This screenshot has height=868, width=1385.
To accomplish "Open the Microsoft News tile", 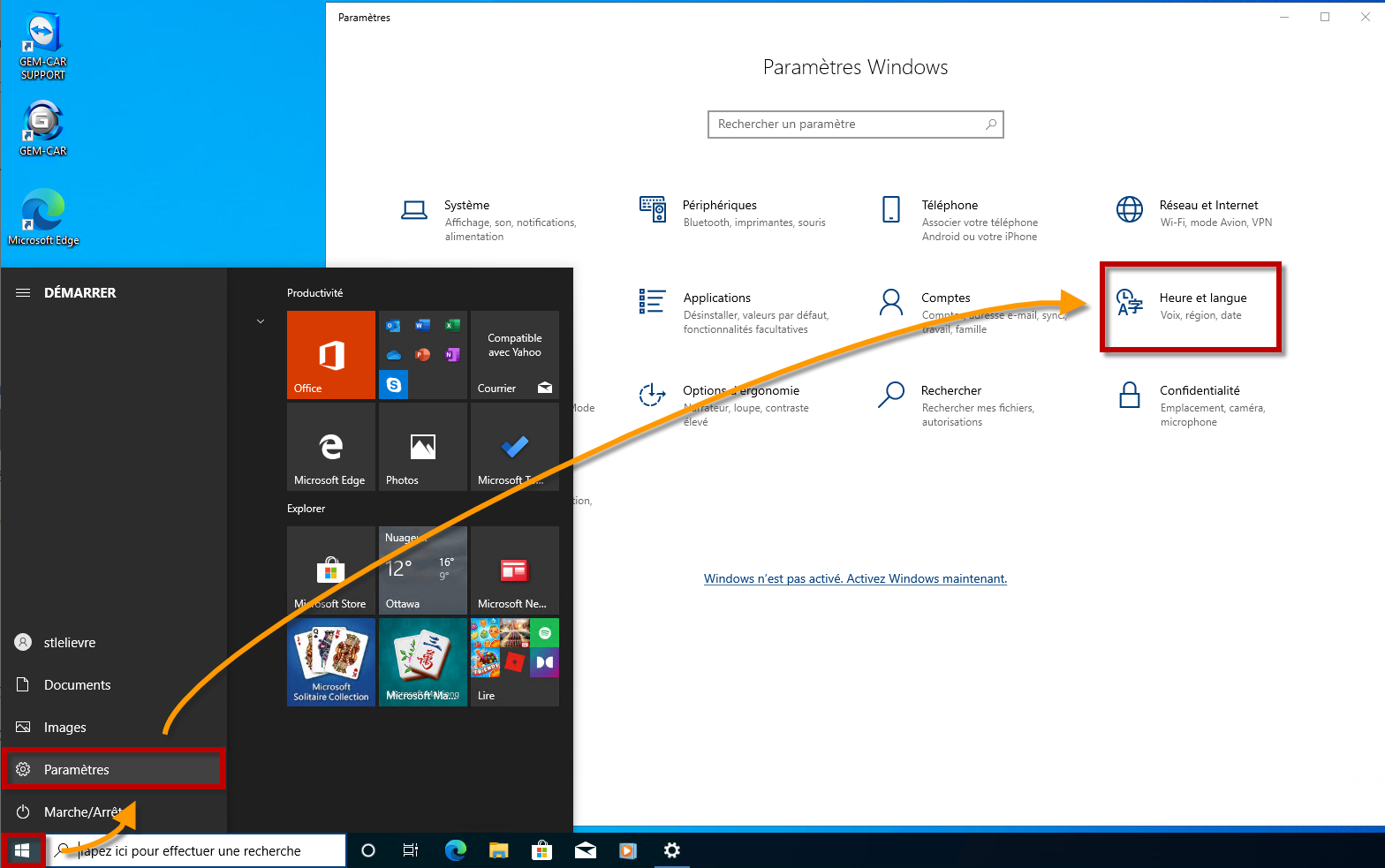I will [515, 570].
